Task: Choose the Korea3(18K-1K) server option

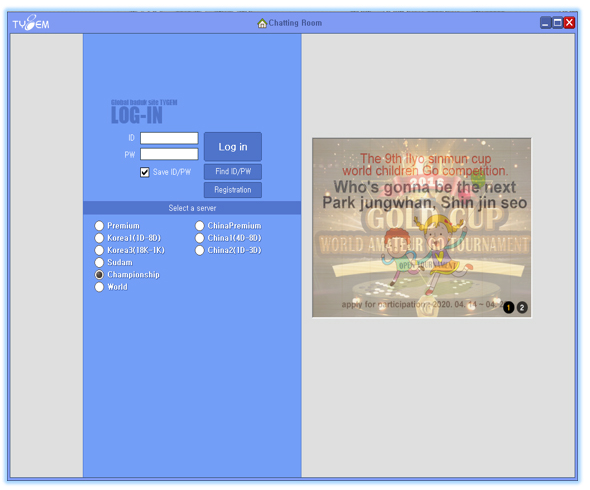Action: pos(99,250)
